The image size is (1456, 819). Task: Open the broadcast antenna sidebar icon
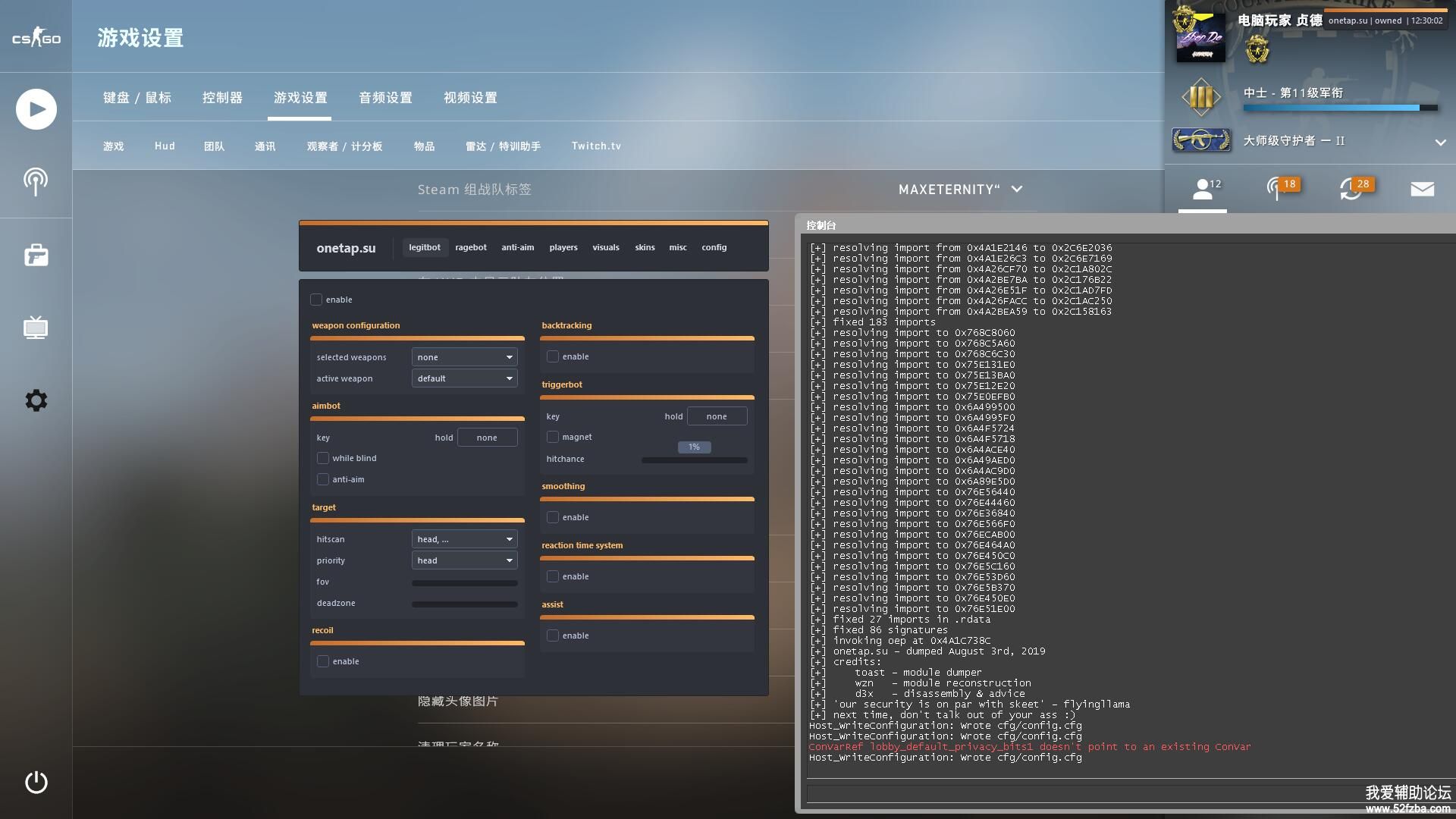point(36,182)
